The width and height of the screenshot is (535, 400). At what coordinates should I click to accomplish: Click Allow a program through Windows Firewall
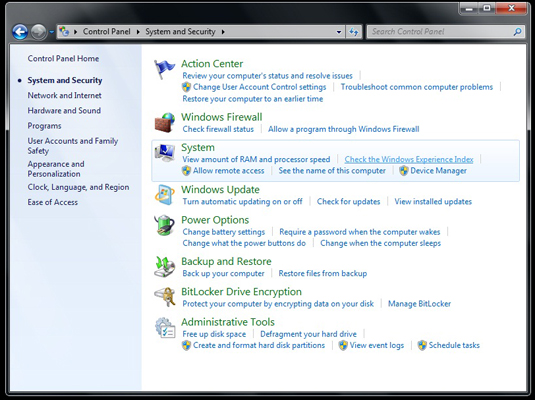(344, 129)
